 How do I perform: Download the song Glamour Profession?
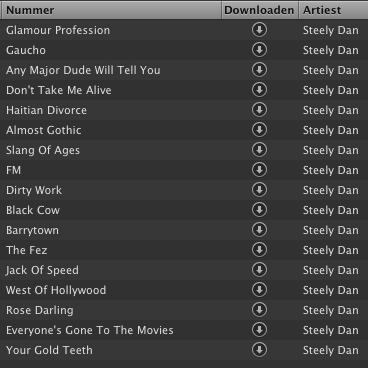point(259,30)
